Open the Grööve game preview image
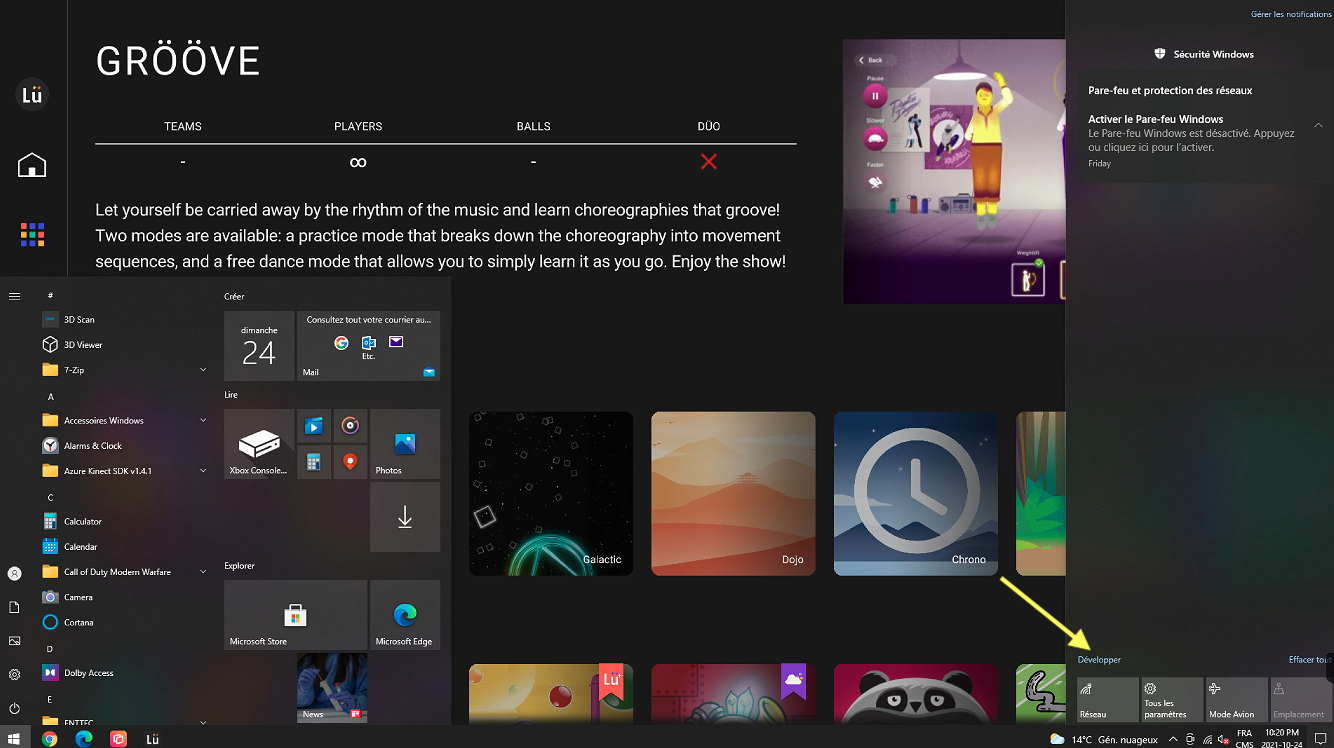The height and width of the screenshot is (748, 1334). [x=954, y=171]
